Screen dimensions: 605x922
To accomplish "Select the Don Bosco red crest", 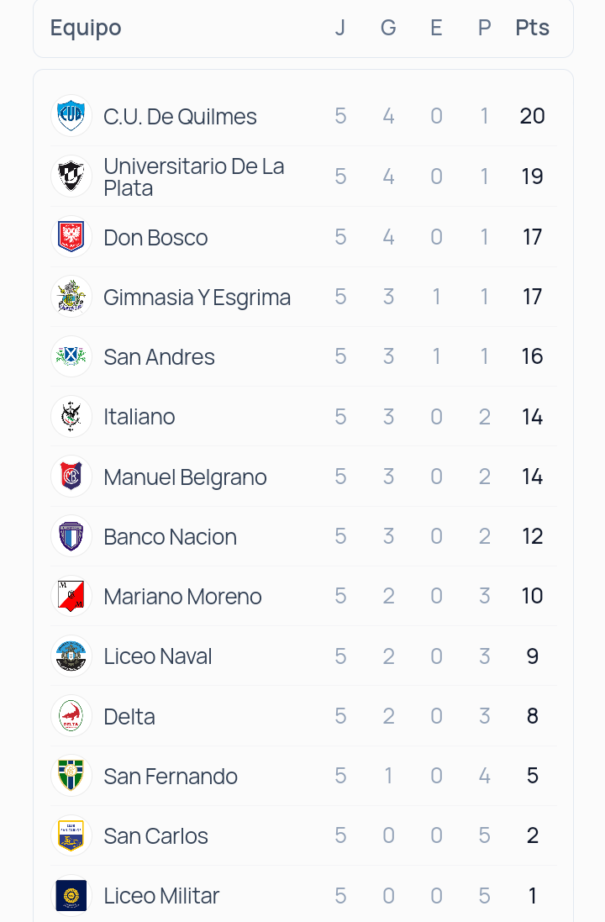I will (71, 237).
